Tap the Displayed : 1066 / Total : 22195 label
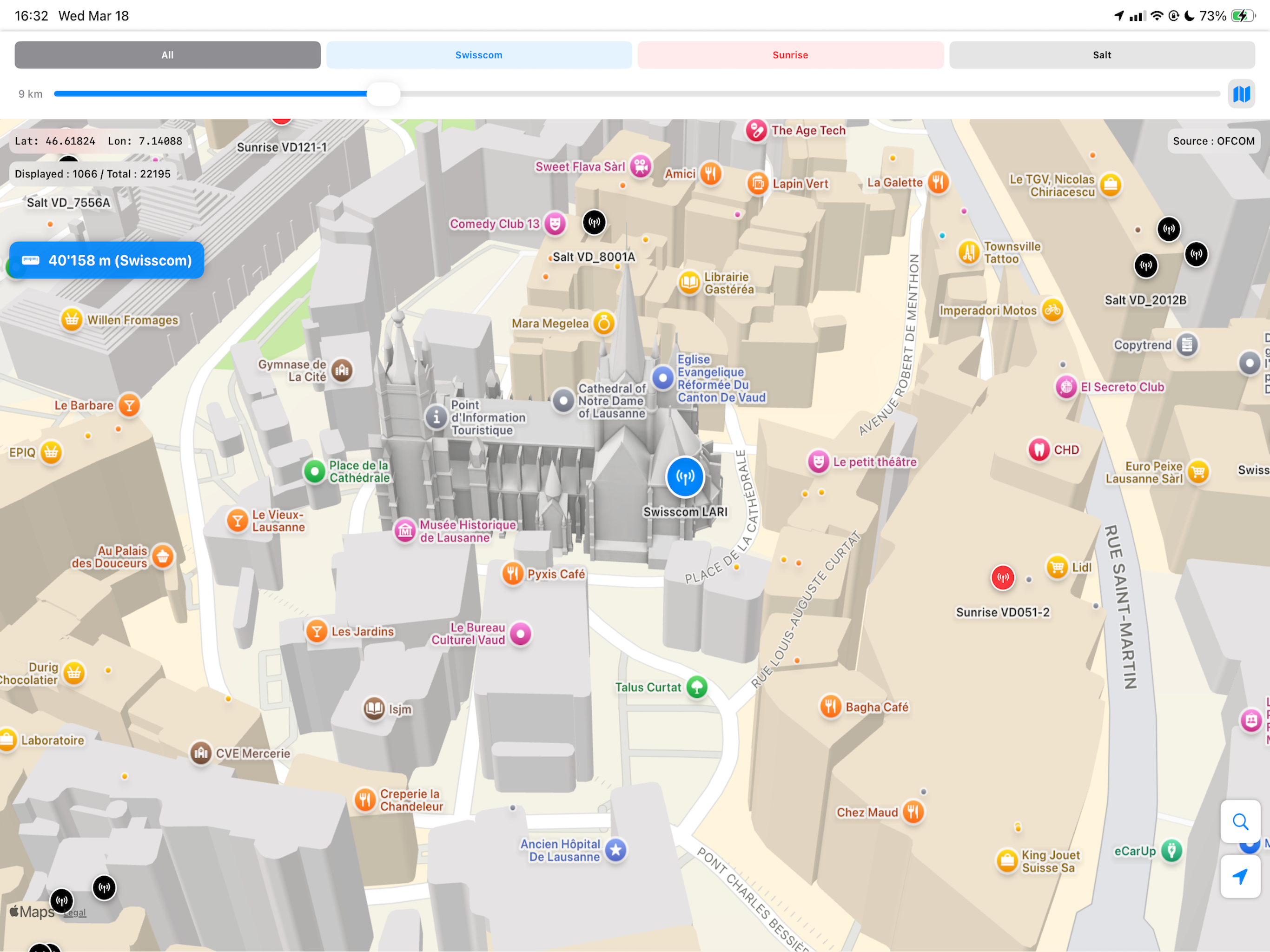Viewport: 1270px width, 952px height. (93, 174)
